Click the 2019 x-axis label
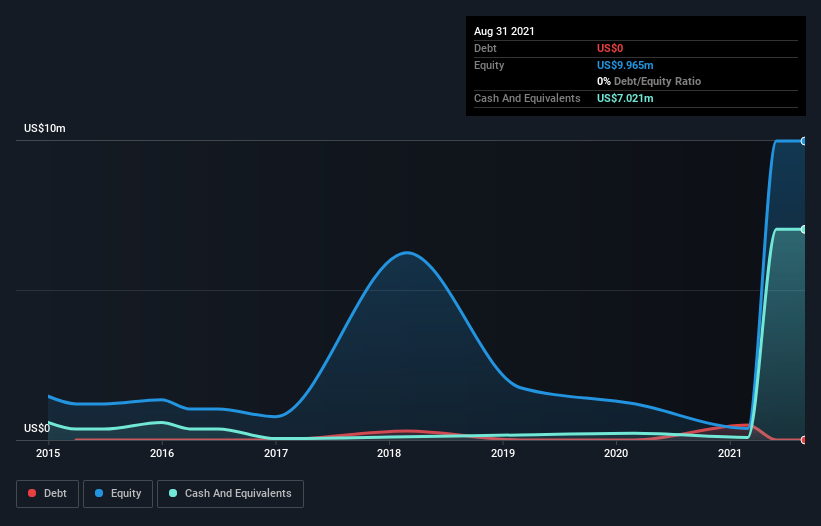The image size is (821, 526). (503, 453)
